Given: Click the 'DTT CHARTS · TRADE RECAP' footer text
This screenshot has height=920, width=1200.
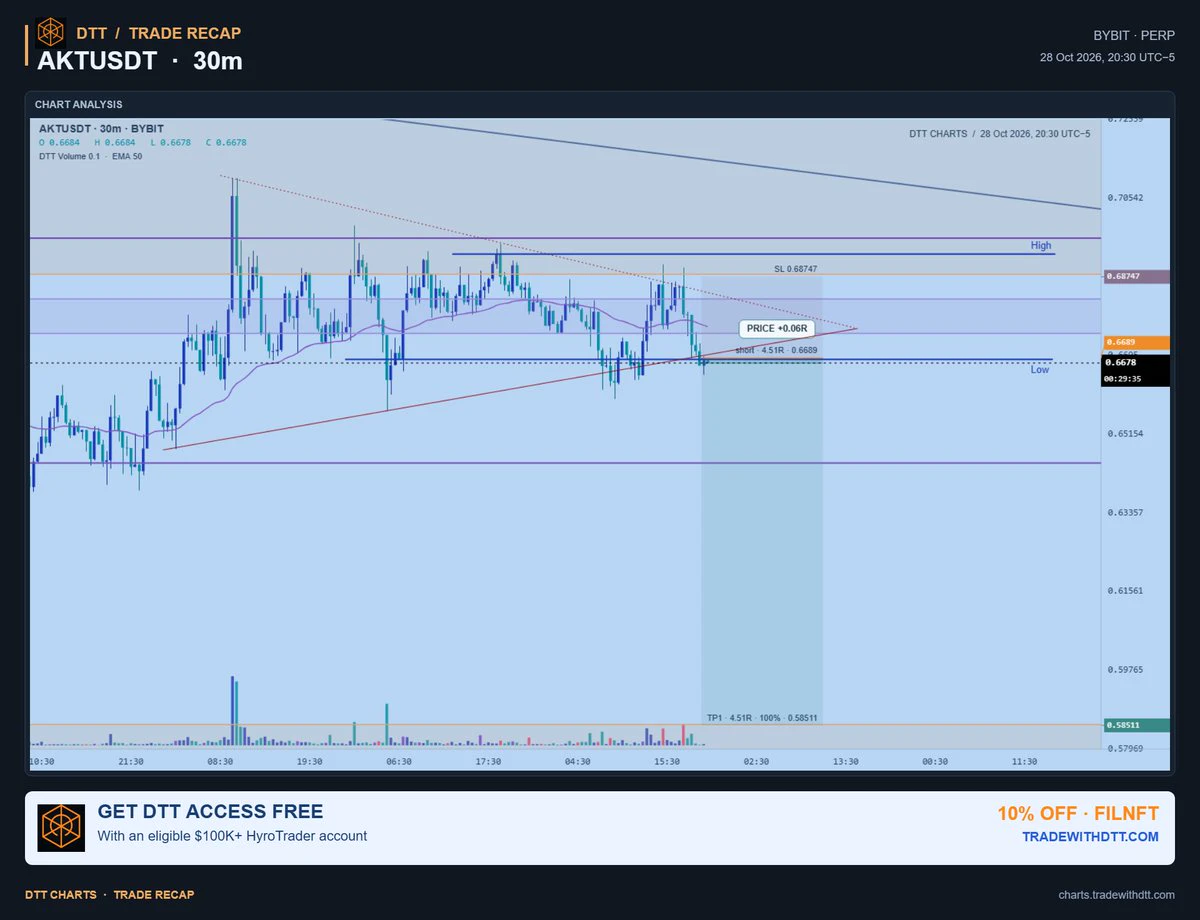Looking at the screenshot, I should click(x=110, y=895).
